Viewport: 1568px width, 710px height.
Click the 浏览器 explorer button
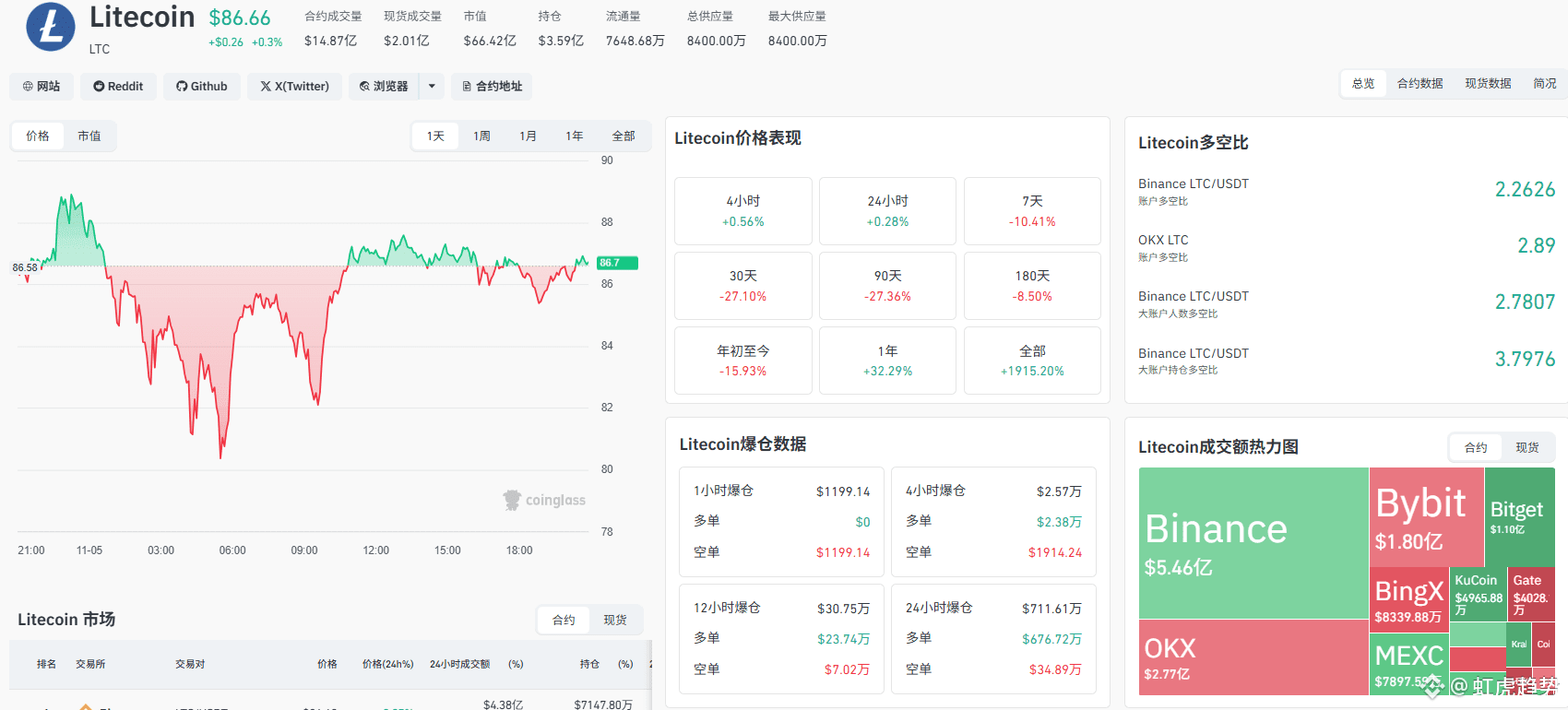(384, 86)
